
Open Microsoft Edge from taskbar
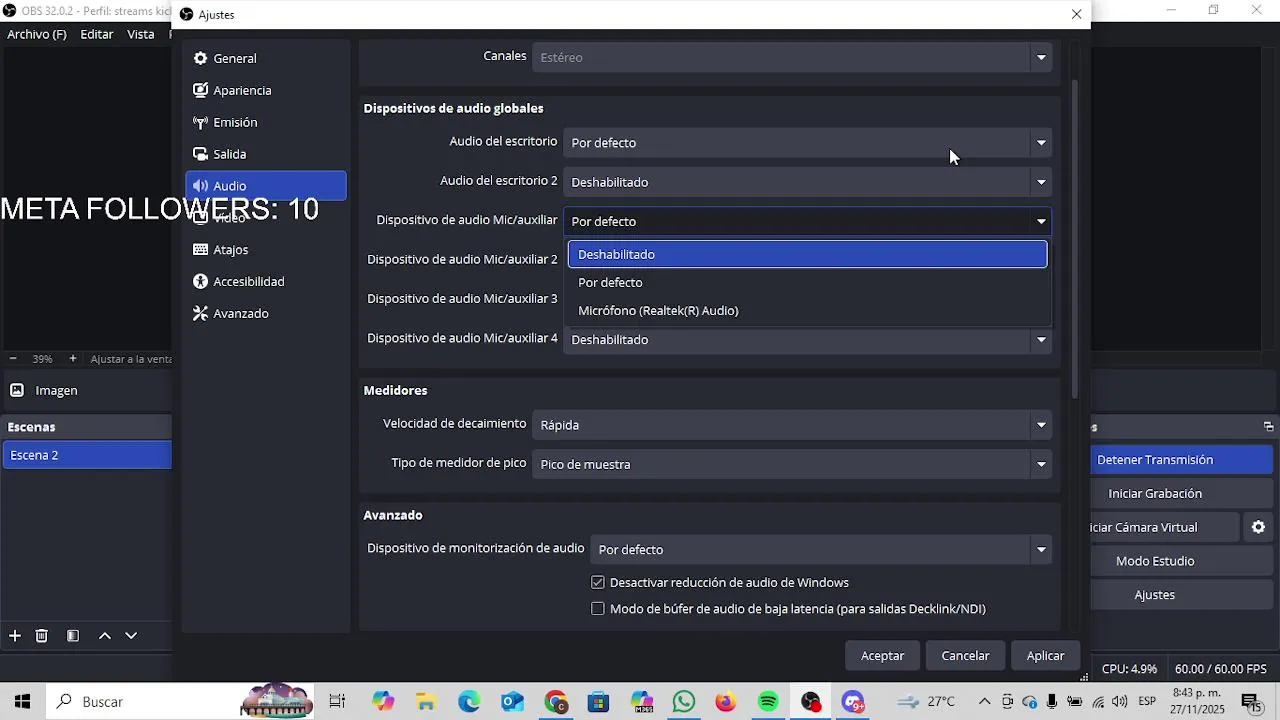click(469, 702)
